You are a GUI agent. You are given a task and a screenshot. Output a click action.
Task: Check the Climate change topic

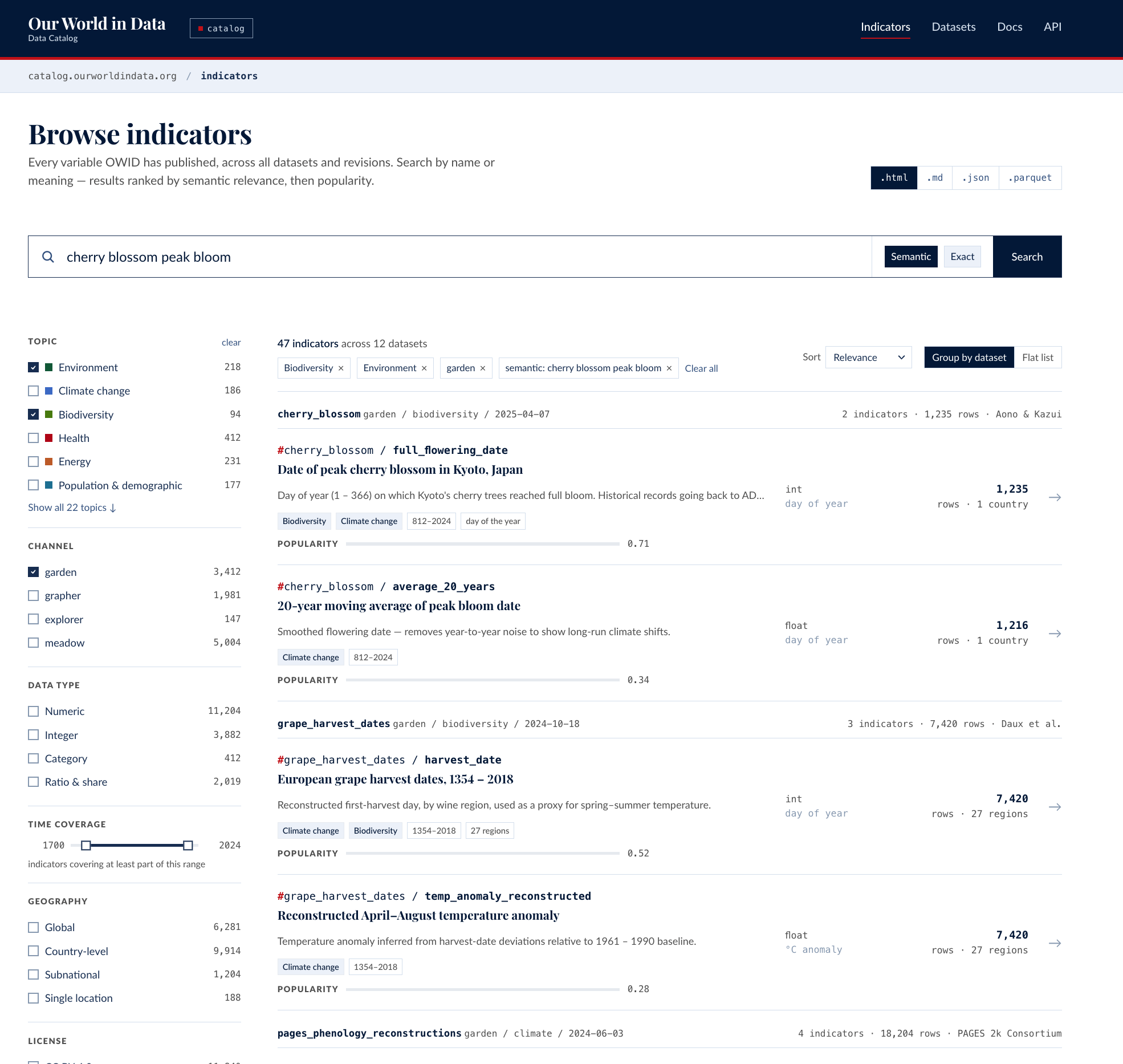click(x=34, y=391)
